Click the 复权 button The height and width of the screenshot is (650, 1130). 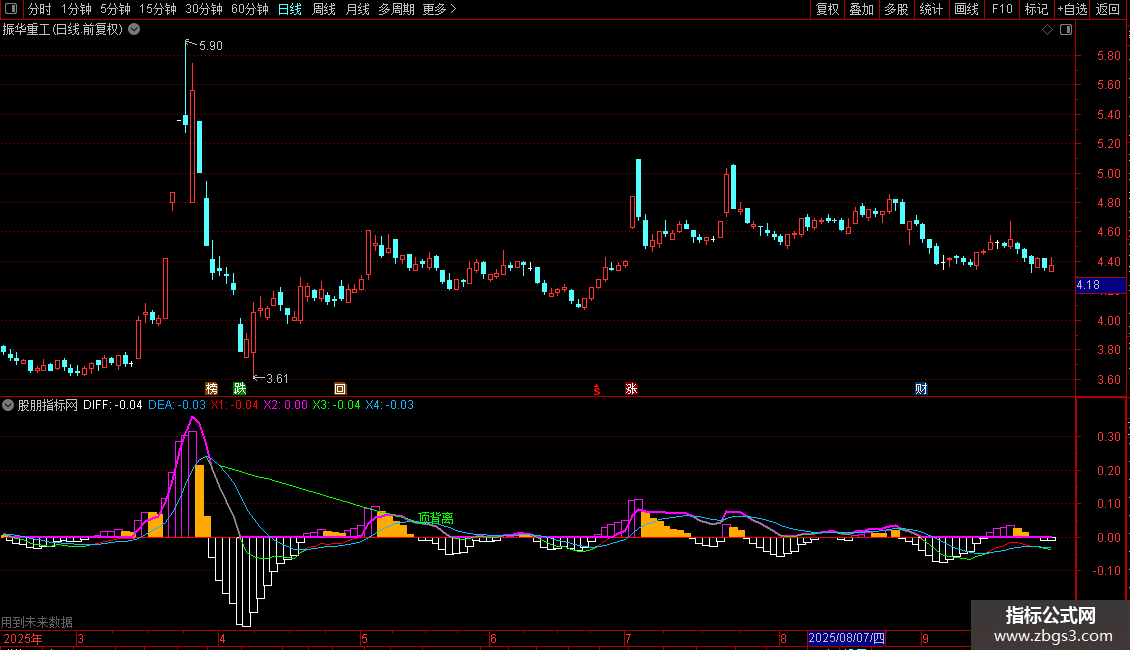[x=827, y=9]
